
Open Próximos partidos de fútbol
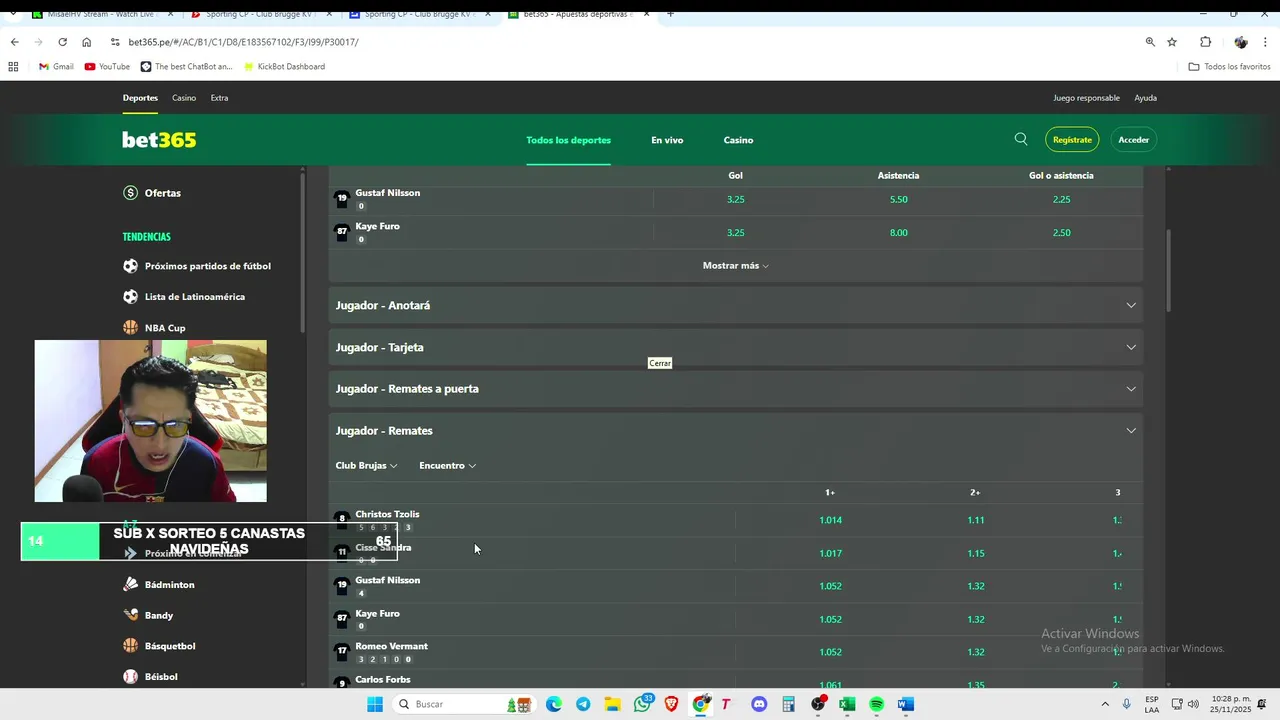click(x=207, y=266)
